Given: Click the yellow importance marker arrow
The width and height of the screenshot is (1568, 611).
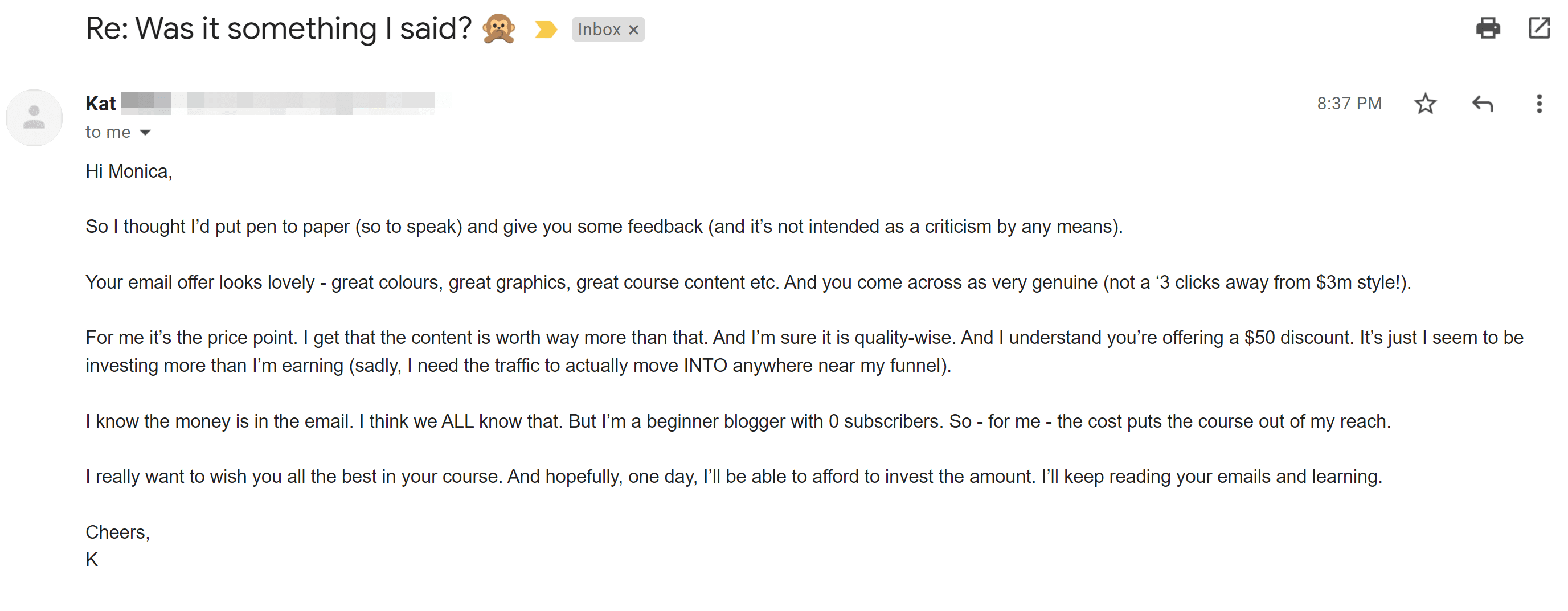Looking at the screenshot, I should (547, 28).
